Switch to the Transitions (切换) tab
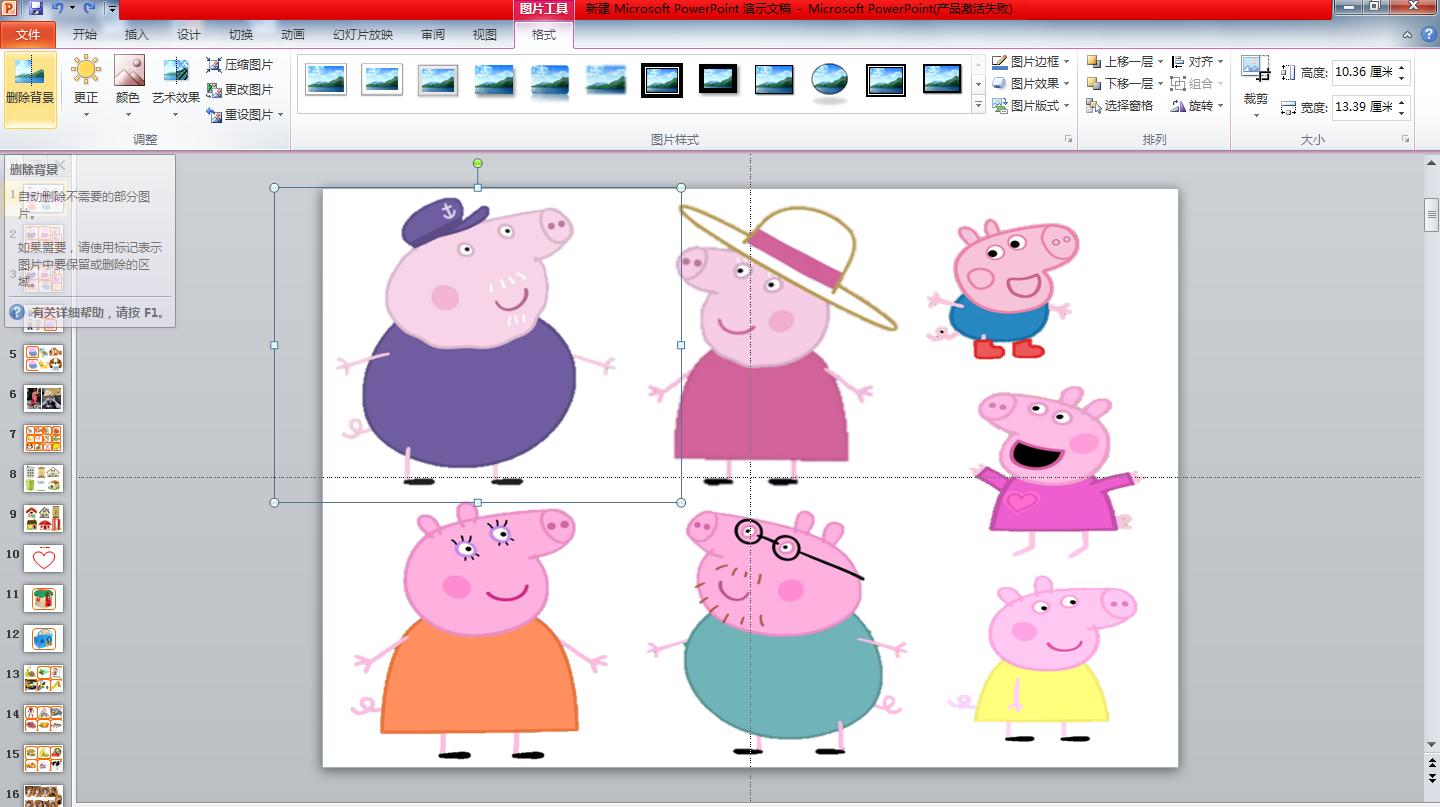 (x=241, y=35)
